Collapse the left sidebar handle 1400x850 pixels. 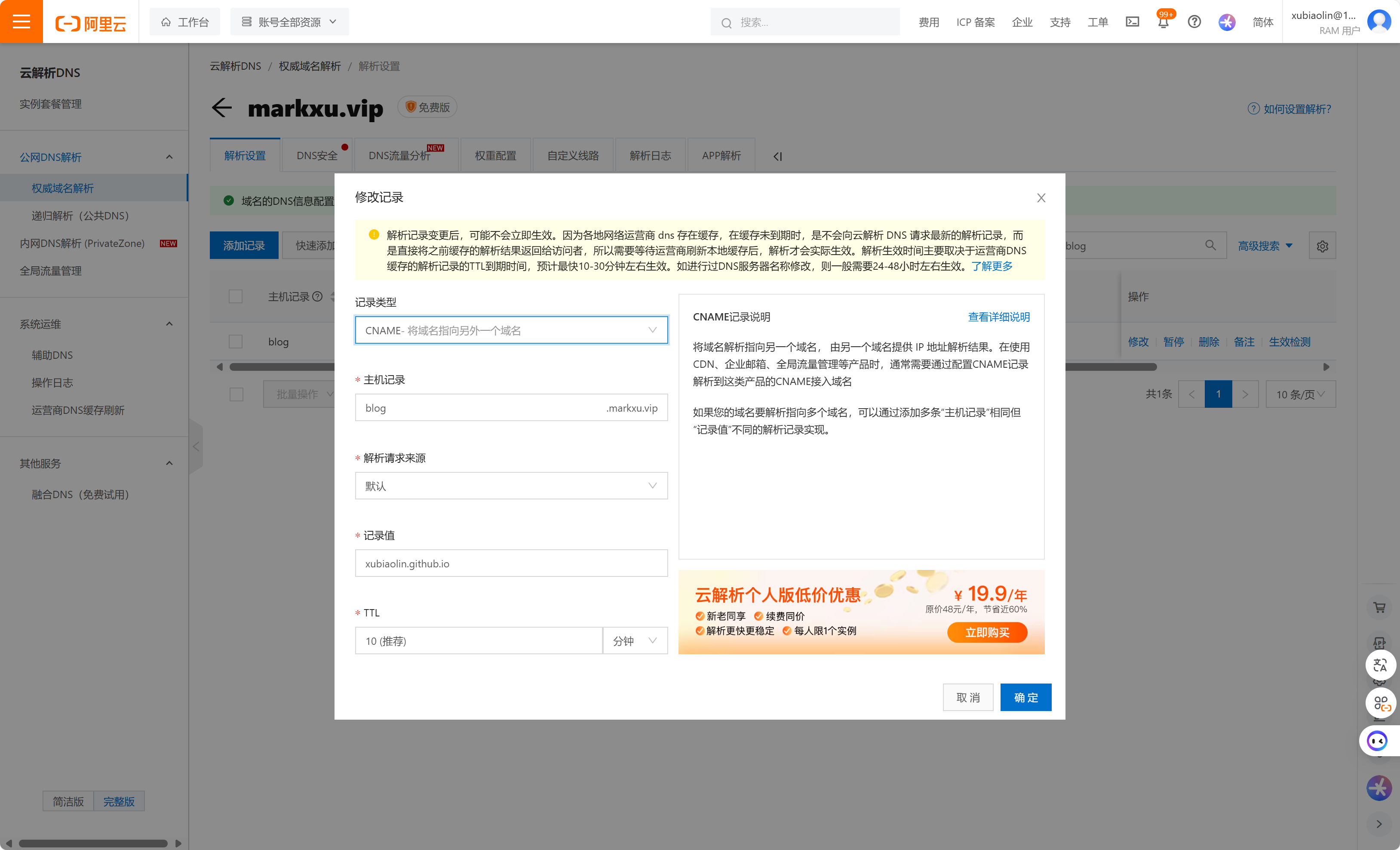coord(196,447)
